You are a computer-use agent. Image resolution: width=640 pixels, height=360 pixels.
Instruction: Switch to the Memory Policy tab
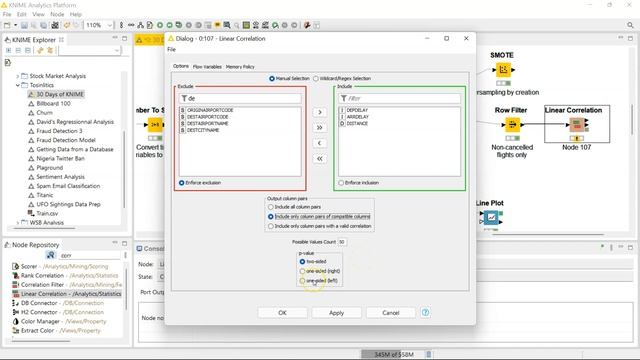(240, 67)
